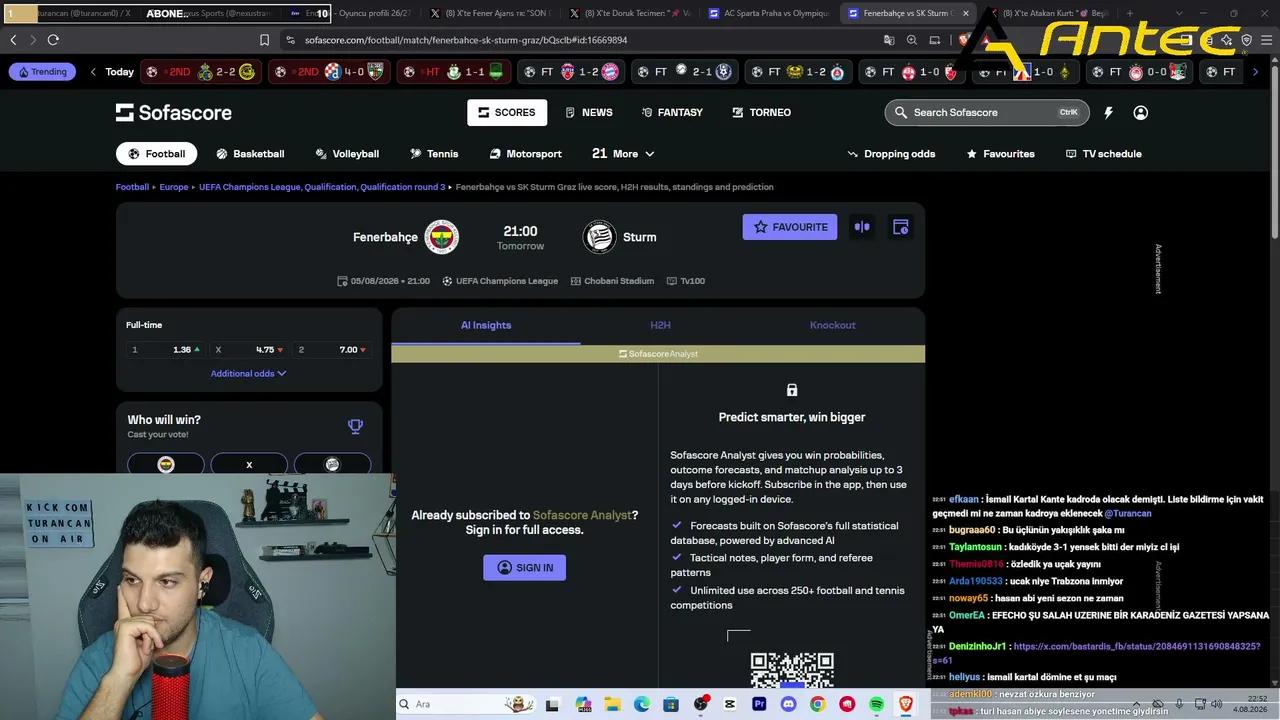Vote for a draw (X)
1280x720 pixels.
pyautogui.click(x=249, y=464)
